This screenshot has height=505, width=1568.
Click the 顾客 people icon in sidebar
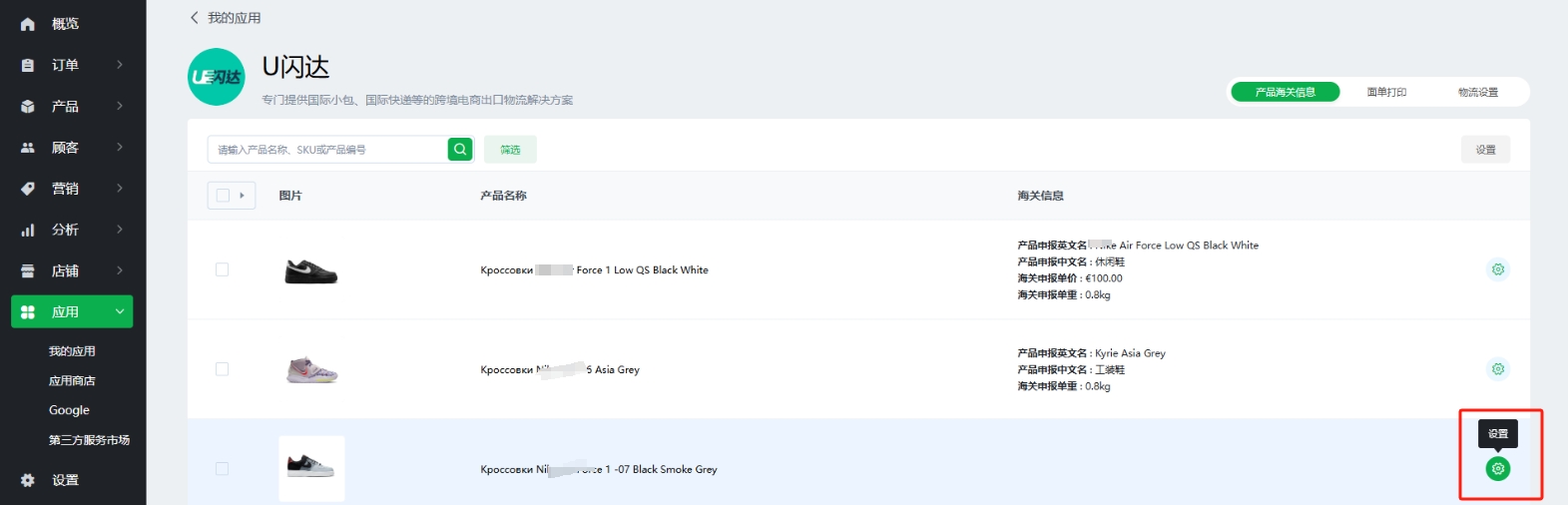(x=28, y=148)
